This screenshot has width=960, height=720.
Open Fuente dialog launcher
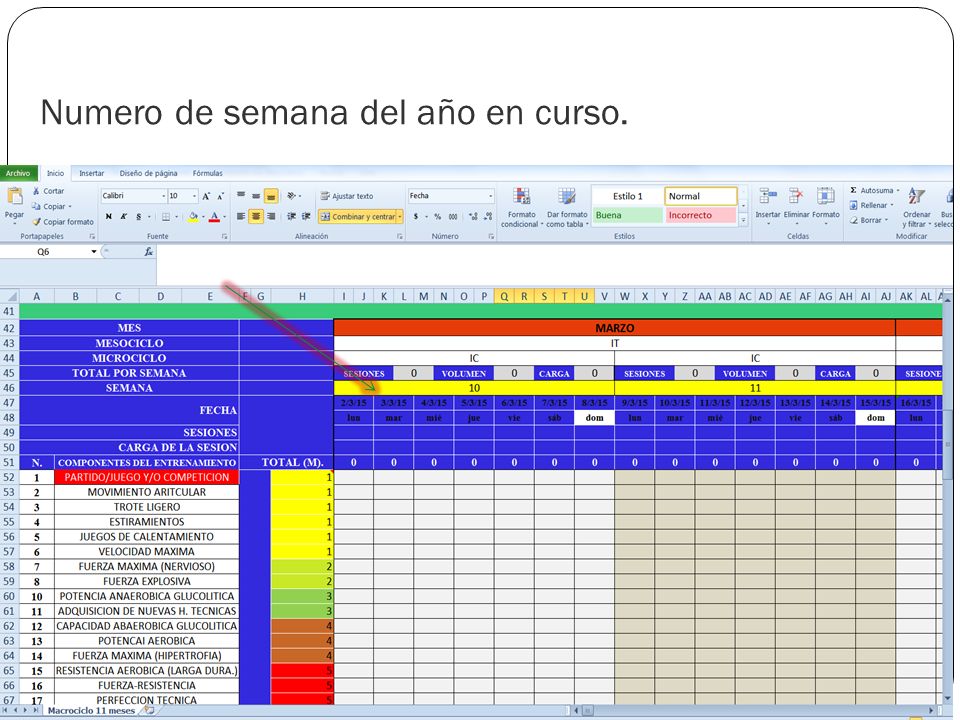point(224,236)
